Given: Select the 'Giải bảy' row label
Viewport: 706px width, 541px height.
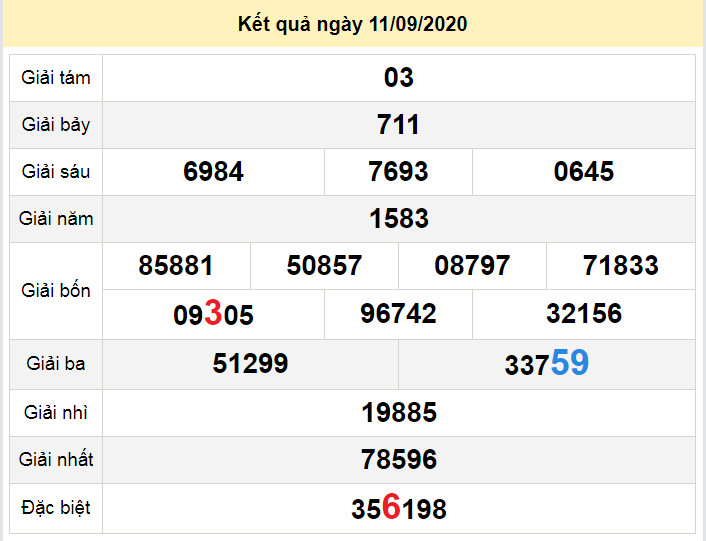Looking at the screenshot, I should (56, 125).
